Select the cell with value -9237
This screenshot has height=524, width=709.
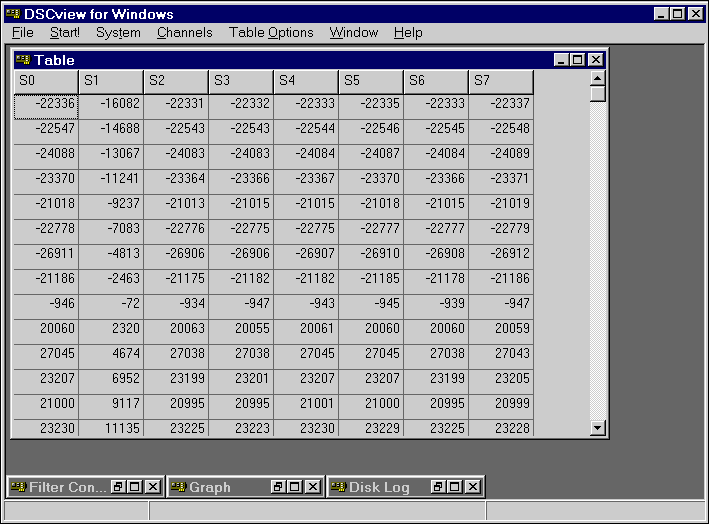click(x=111, y=207)
